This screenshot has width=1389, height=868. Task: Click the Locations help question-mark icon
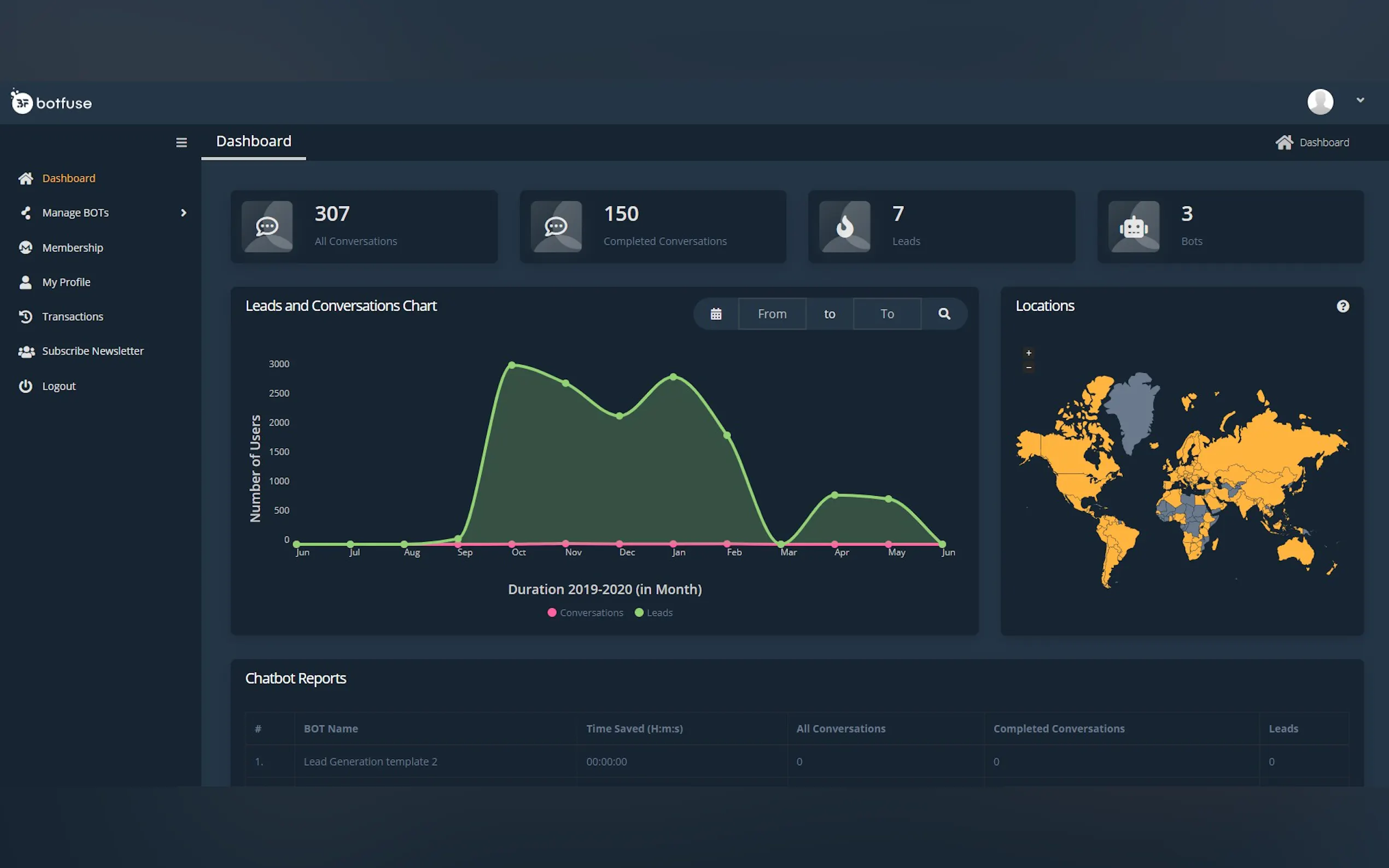pyautogui.click(x=1343, y=307)
